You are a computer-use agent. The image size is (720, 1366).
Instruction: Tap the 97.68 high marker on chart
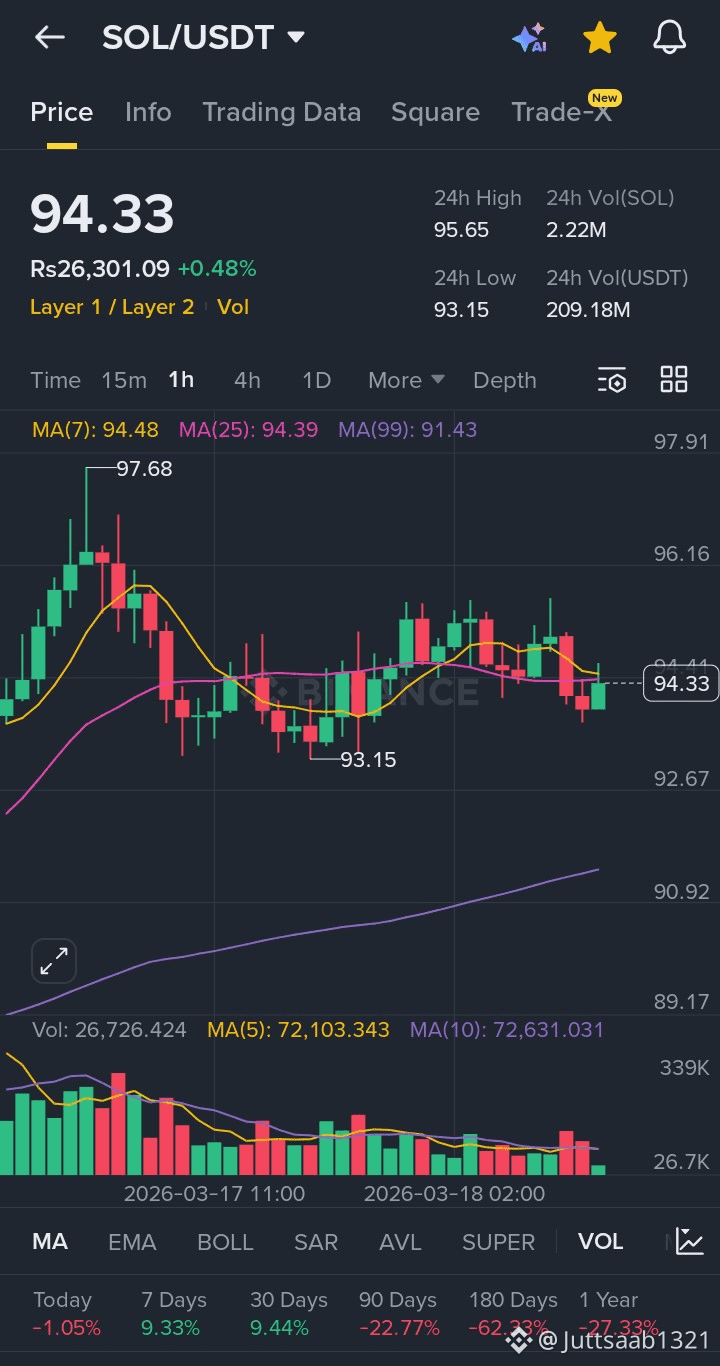(144, 468)
